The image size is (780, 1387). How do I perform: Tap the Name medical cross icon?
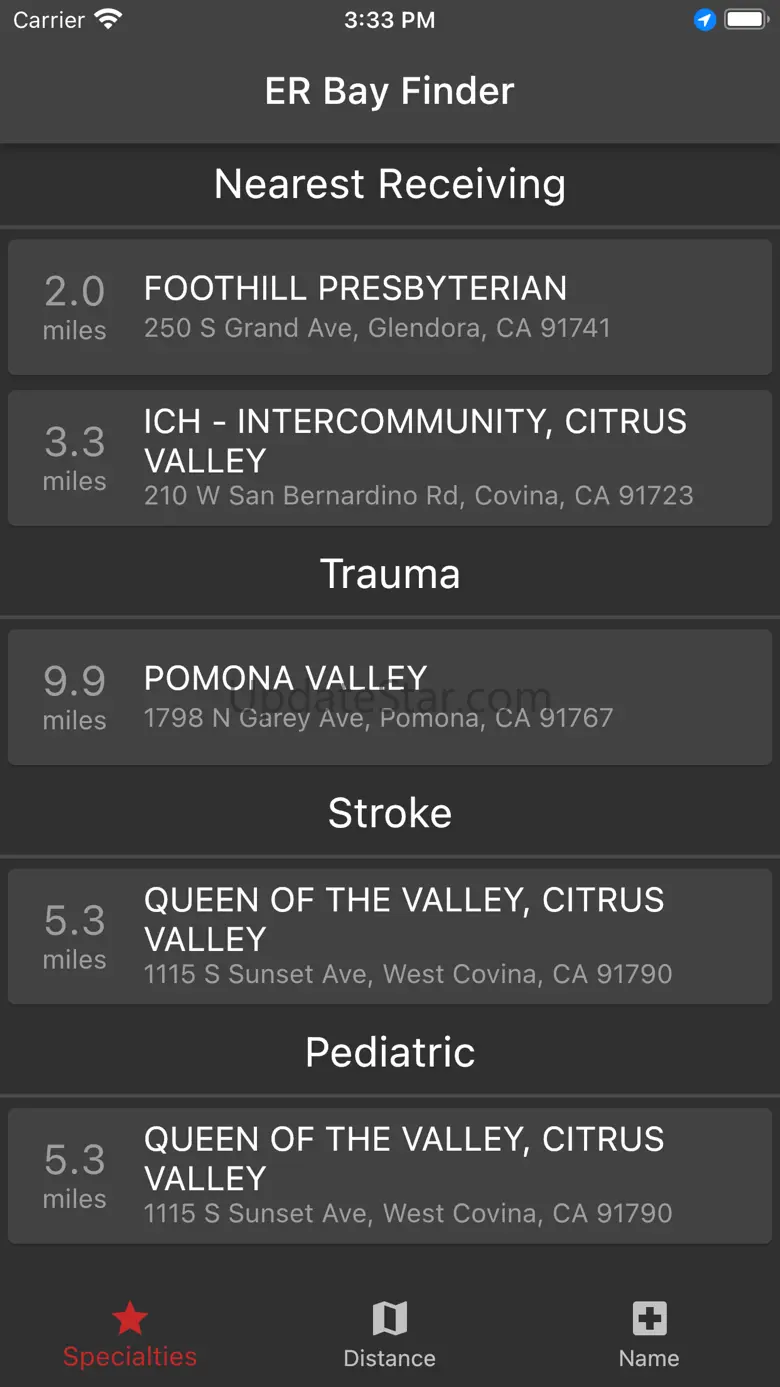649,1319
